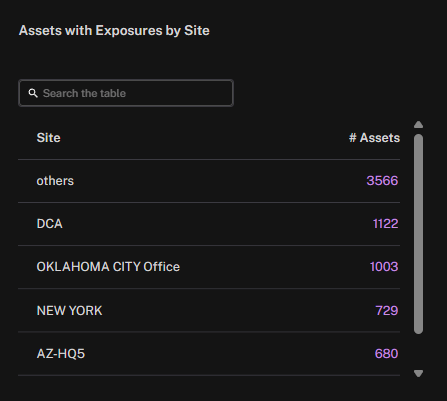Image resolution: width=447 pixels, height=401 pixels.
Task: Click the vertical scrollbar thumb
Action: pyautogui.click(x=418, y=234)
